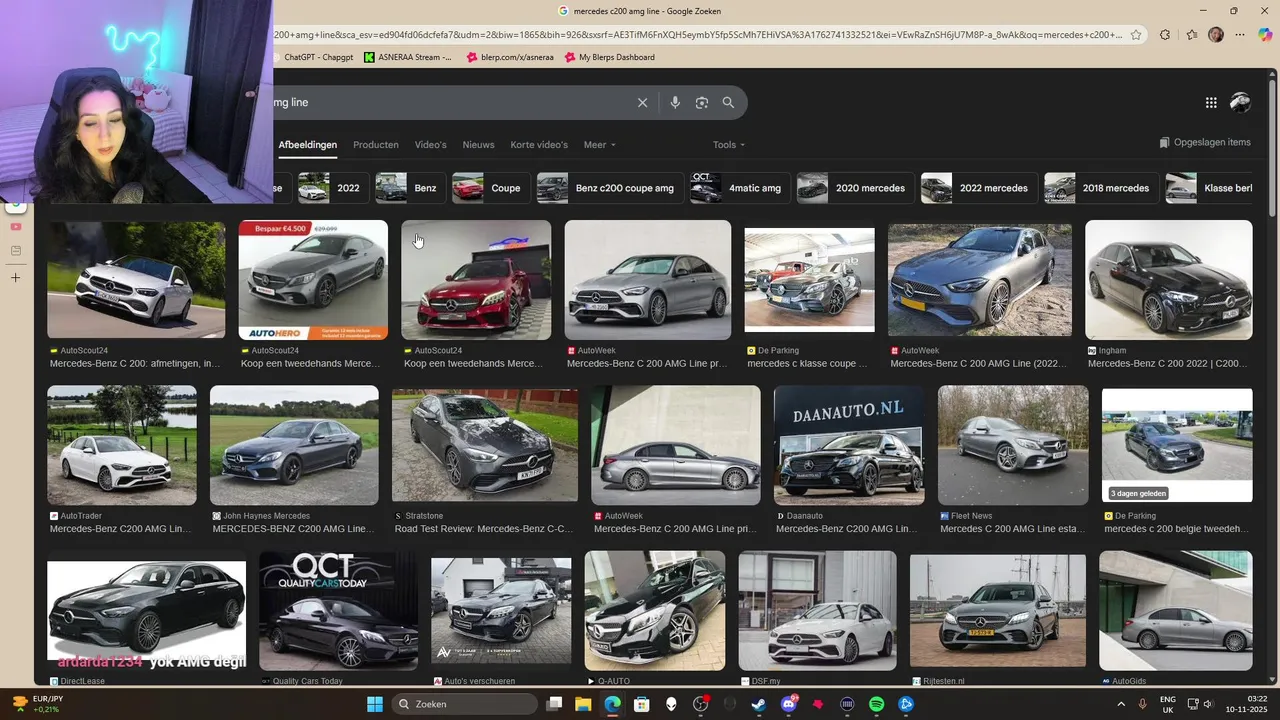
Task: Open 'Mercedes-Benz C 200: afmetingen' result link
Action: tap(135, 364)
